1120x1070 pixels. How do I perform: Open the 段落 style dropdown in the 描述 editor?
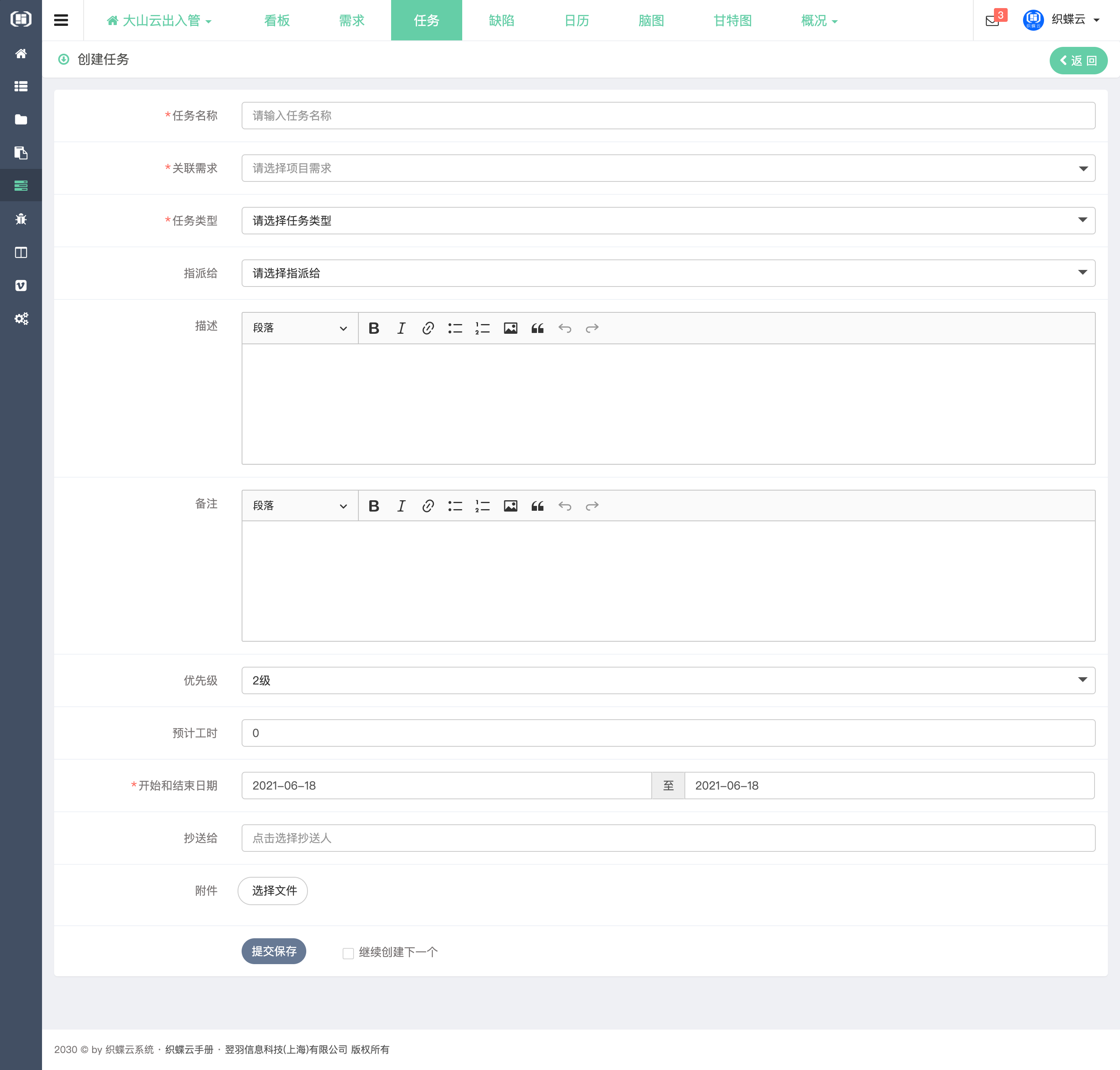click(300, 328)
